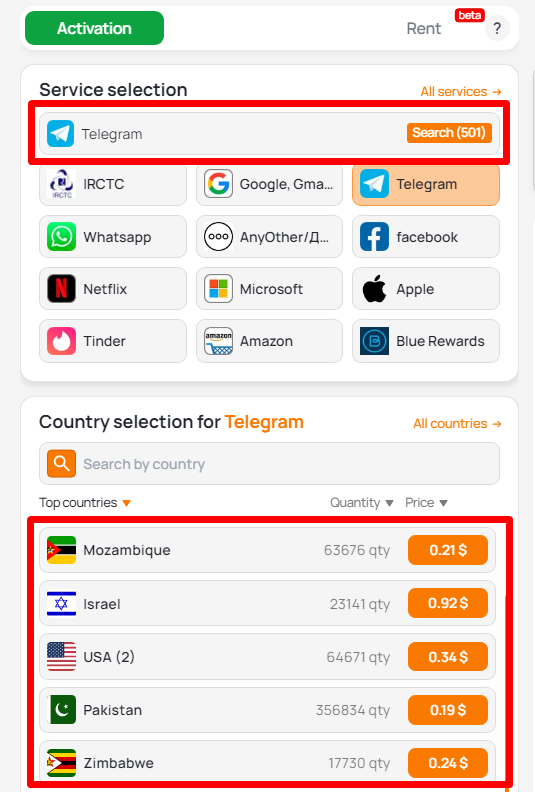Sort countries by Quantity
This screenshot has width=535, height=792.
coord(362,503)
